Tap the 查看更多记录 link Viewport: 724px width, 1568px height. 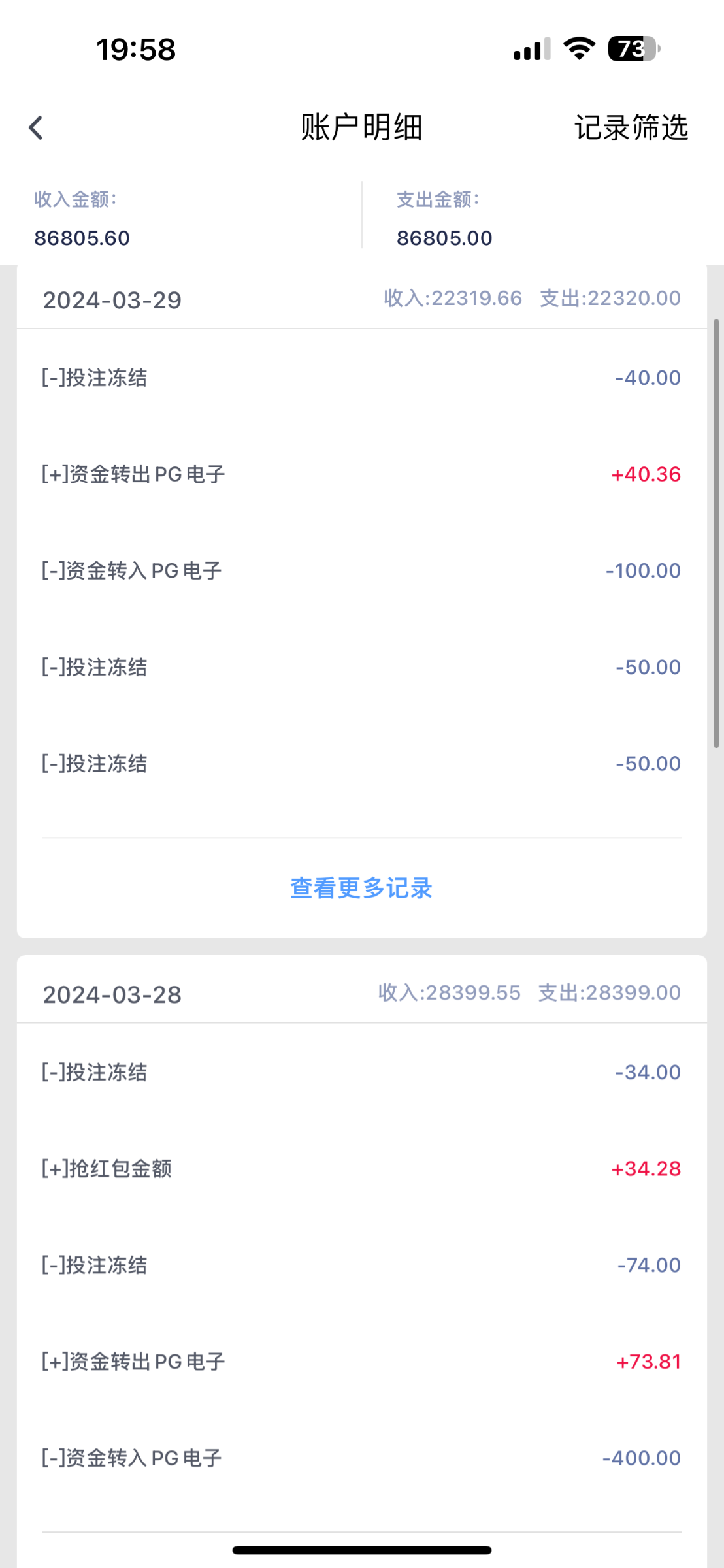click(361, 888)
